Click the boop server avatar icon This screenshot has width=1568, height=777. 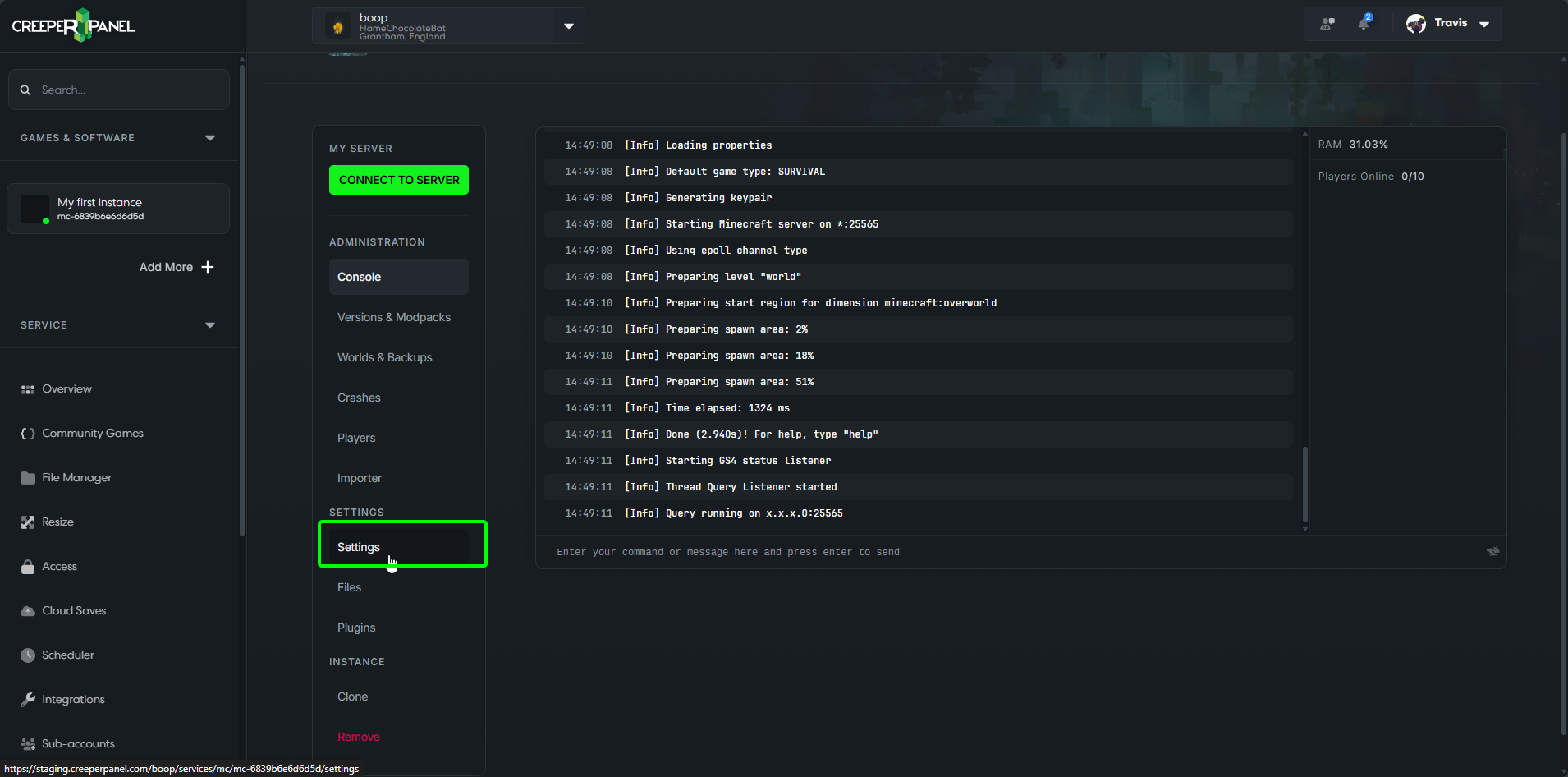(x=337, y=27)
